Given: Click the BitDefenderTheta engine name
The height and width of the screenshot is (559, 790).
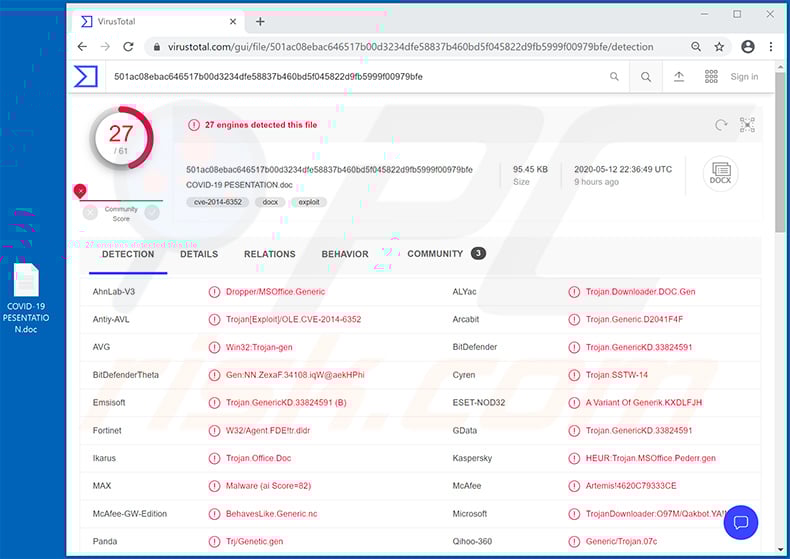Looking at the screenshot, I should [125, 375].
